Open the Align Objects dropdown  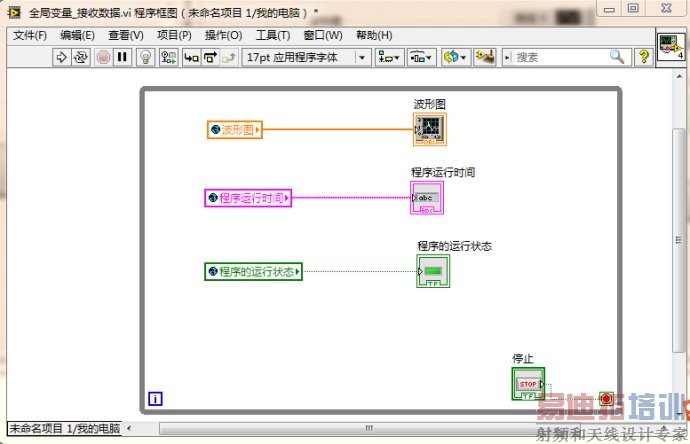coord(389,57)
